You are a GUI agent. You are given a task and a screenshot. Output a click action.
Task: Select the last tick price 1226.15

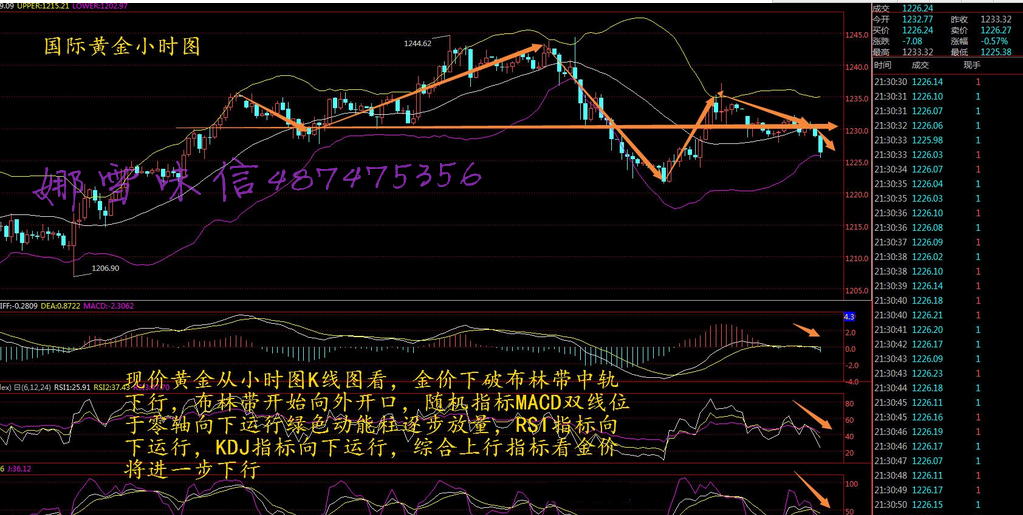coord(927,505)
